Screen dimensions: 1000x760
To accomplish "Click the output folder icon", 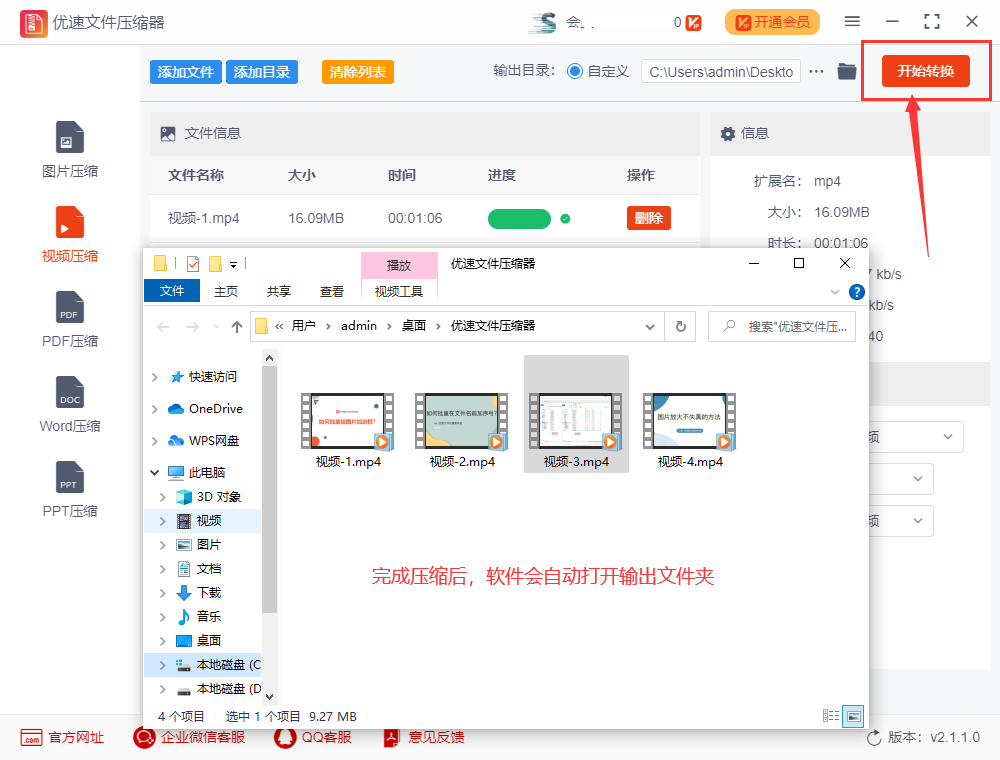I will (846, 71).
